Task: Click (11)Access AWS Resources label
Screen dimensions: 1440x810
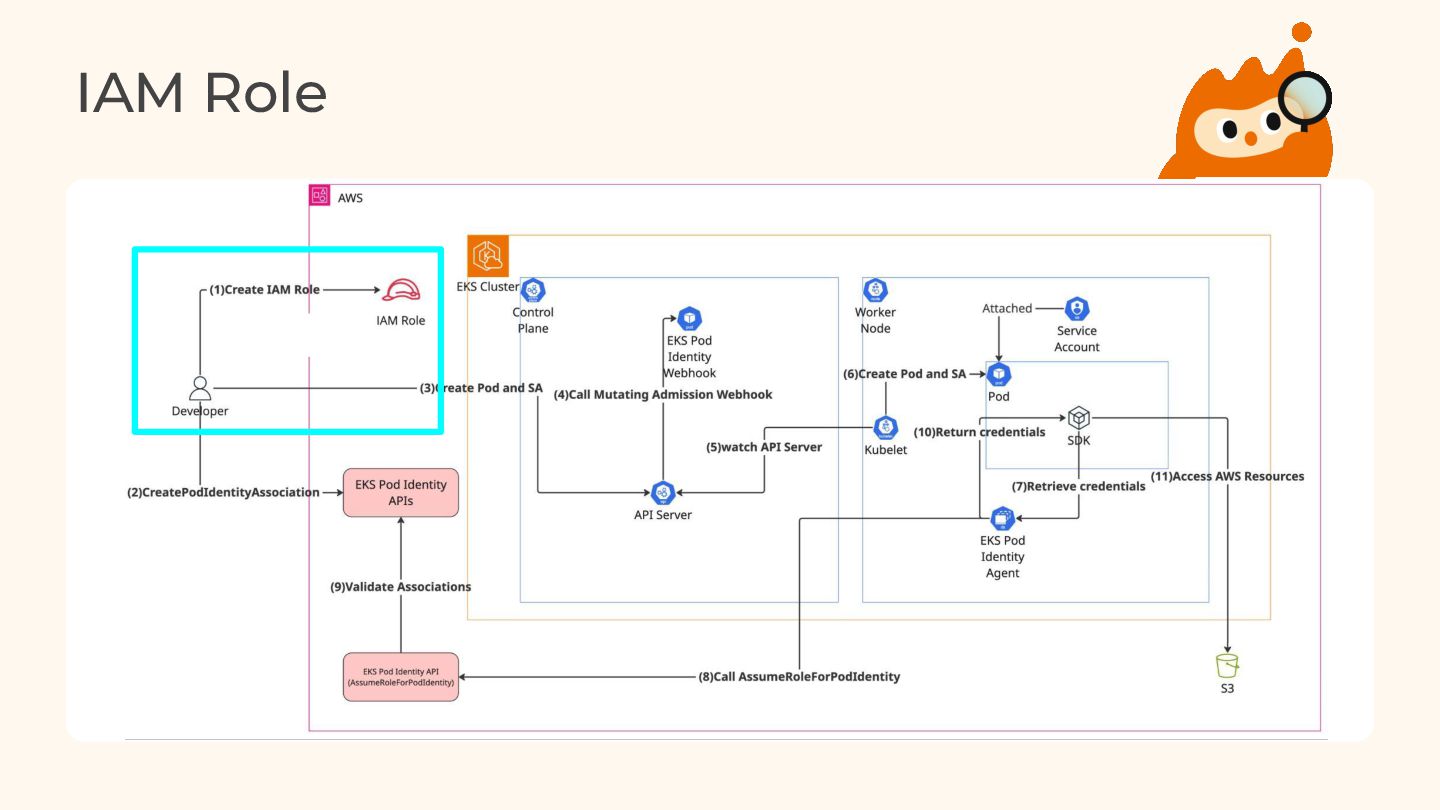Action: [1227, 476]
